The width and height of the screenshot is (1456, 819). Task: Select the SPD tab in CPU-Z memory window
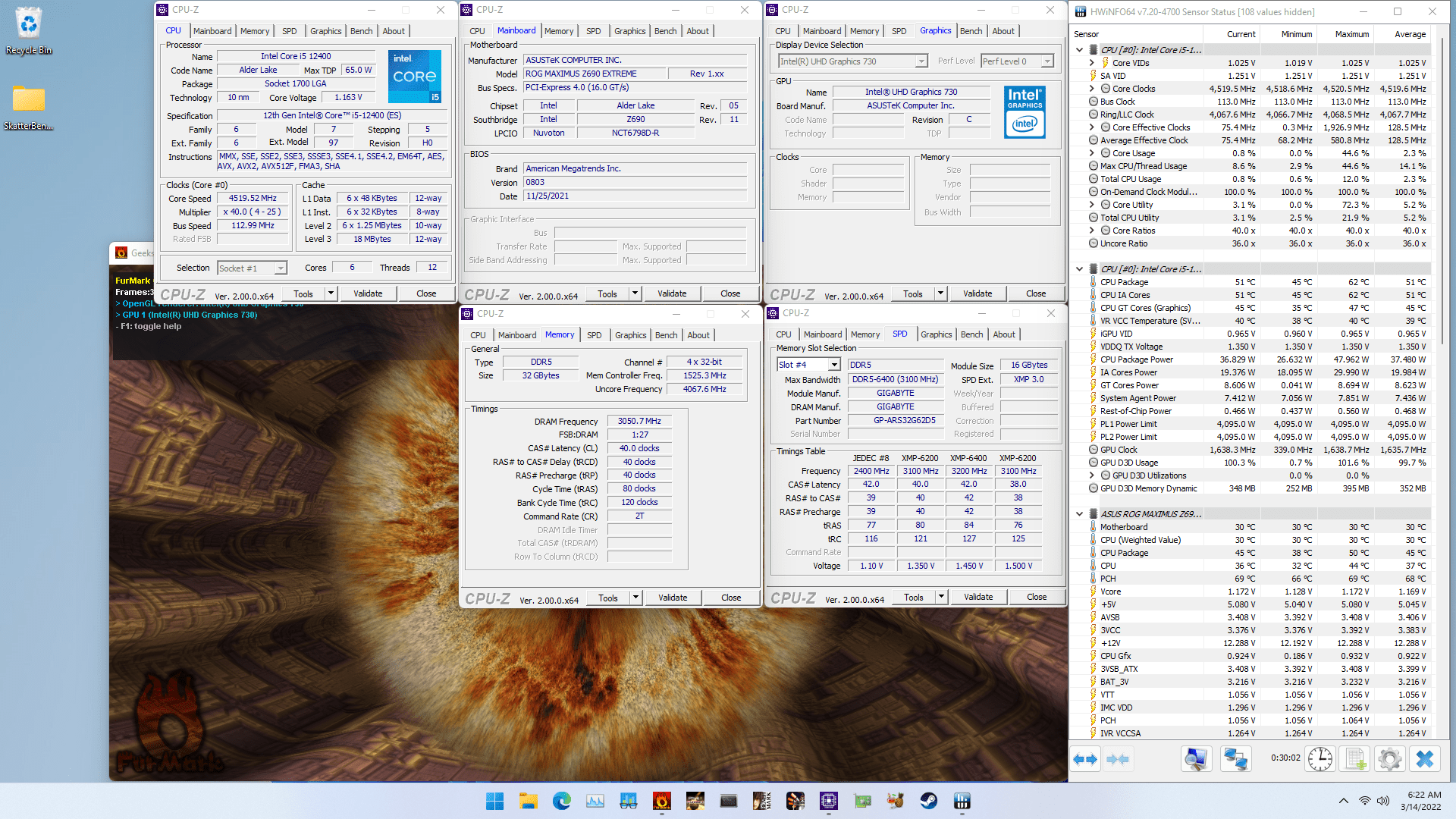click(x=593, y=334)
